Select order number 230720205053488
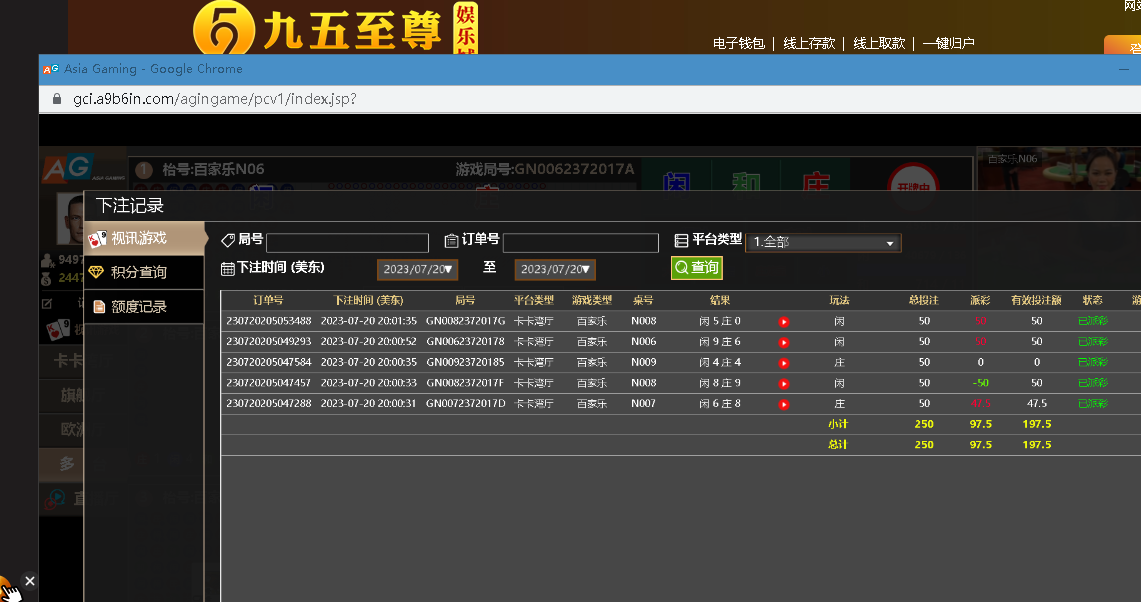 [x=269, y=321]
